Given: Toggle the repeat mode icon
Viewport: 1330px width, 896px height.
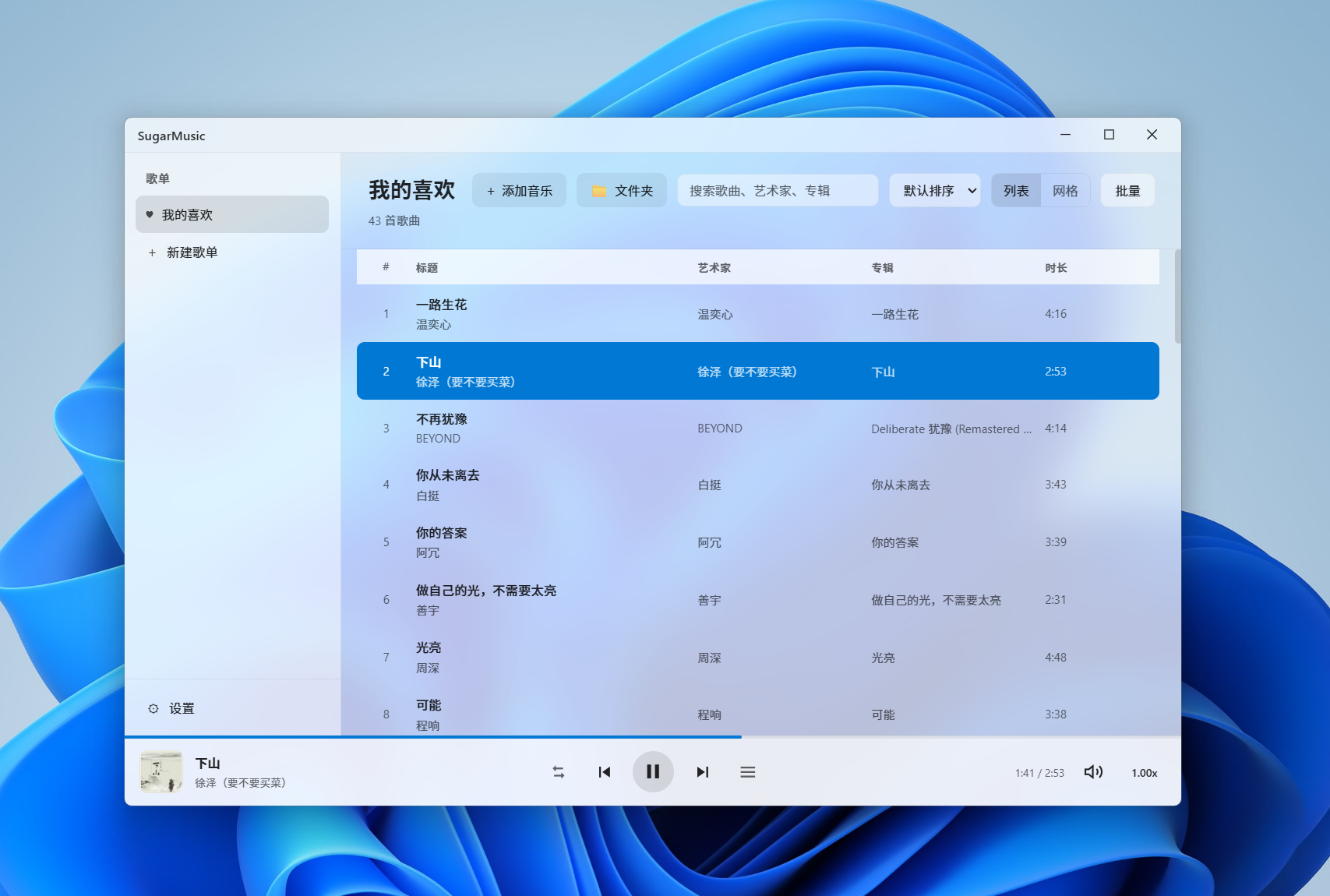Looking at the screenshot, I should pyautogui.click(x=558, y=772).
